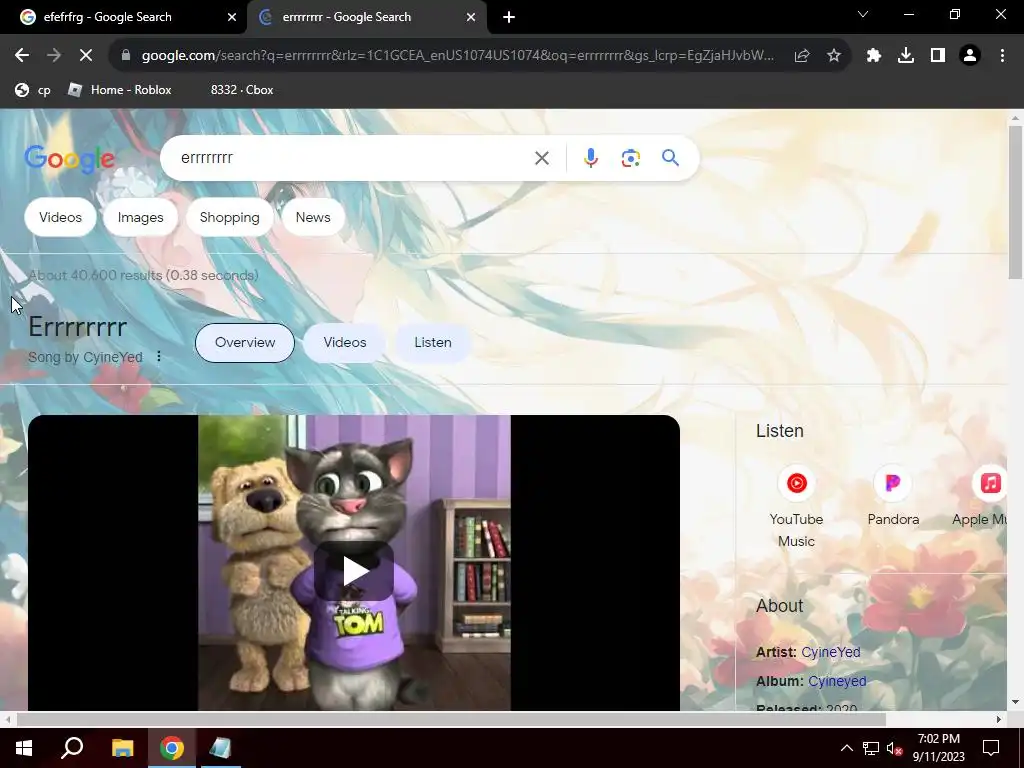Open Chrome downloads
Screen dimensions: 1024x768
906,56
